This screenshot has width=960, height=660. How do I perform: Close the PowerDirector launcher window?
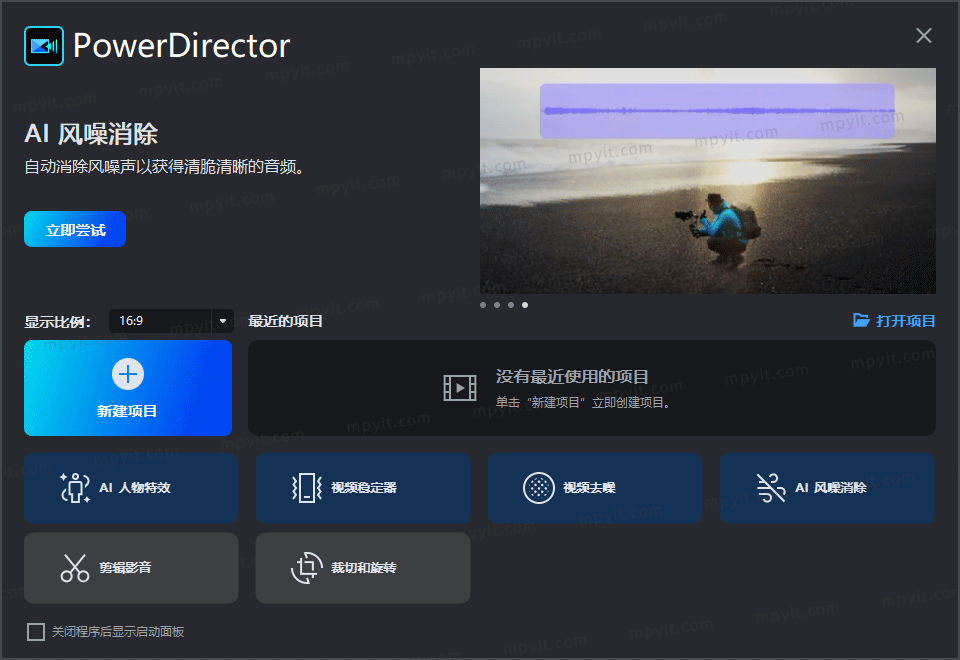924,36
